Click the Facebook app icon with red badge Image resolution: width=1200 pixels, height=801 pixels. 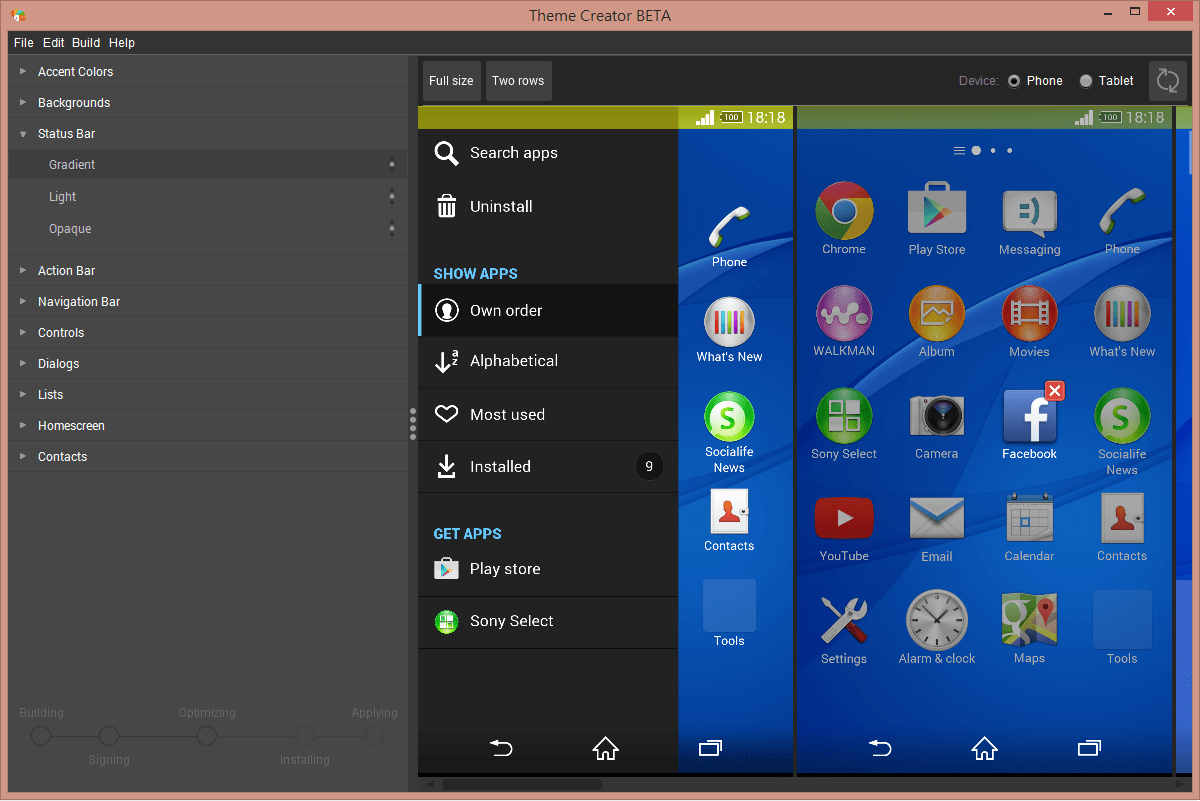(1031, 415)
